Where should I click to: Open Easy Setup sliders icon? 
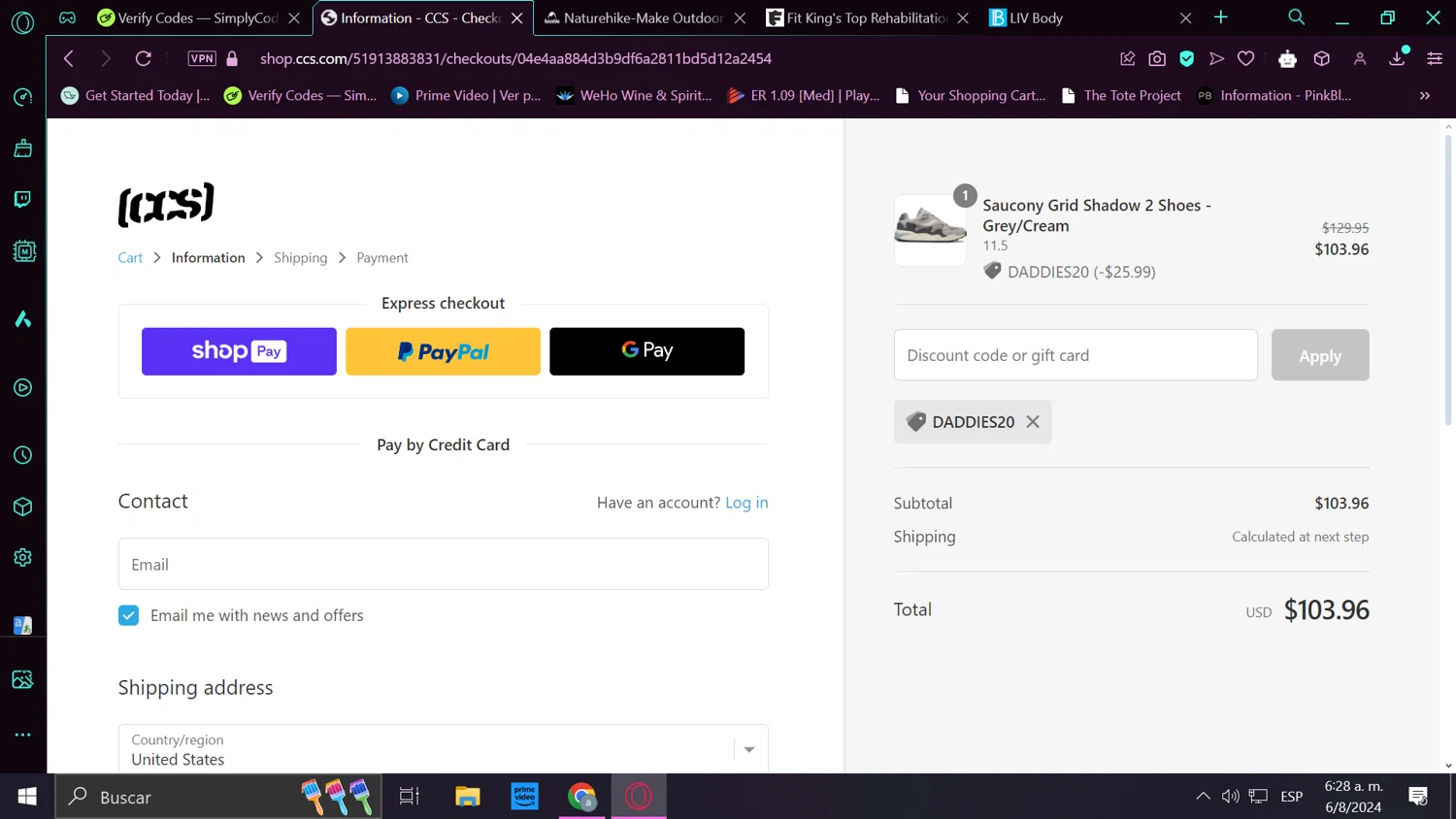click(x=1435, y=58)
